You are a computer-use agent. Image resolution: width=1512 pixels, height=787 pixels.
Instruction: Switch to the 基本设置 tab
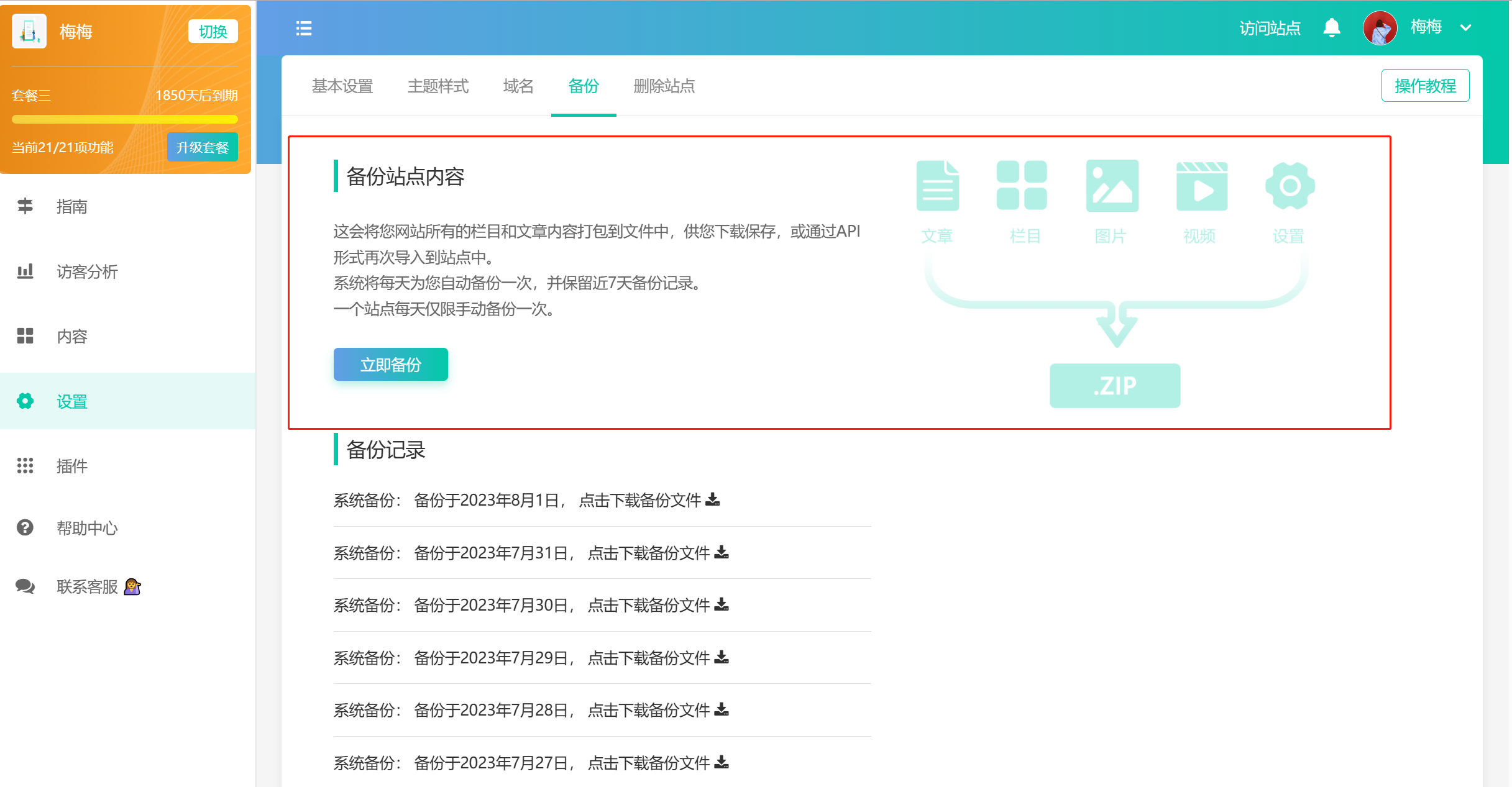click(342, 86)
